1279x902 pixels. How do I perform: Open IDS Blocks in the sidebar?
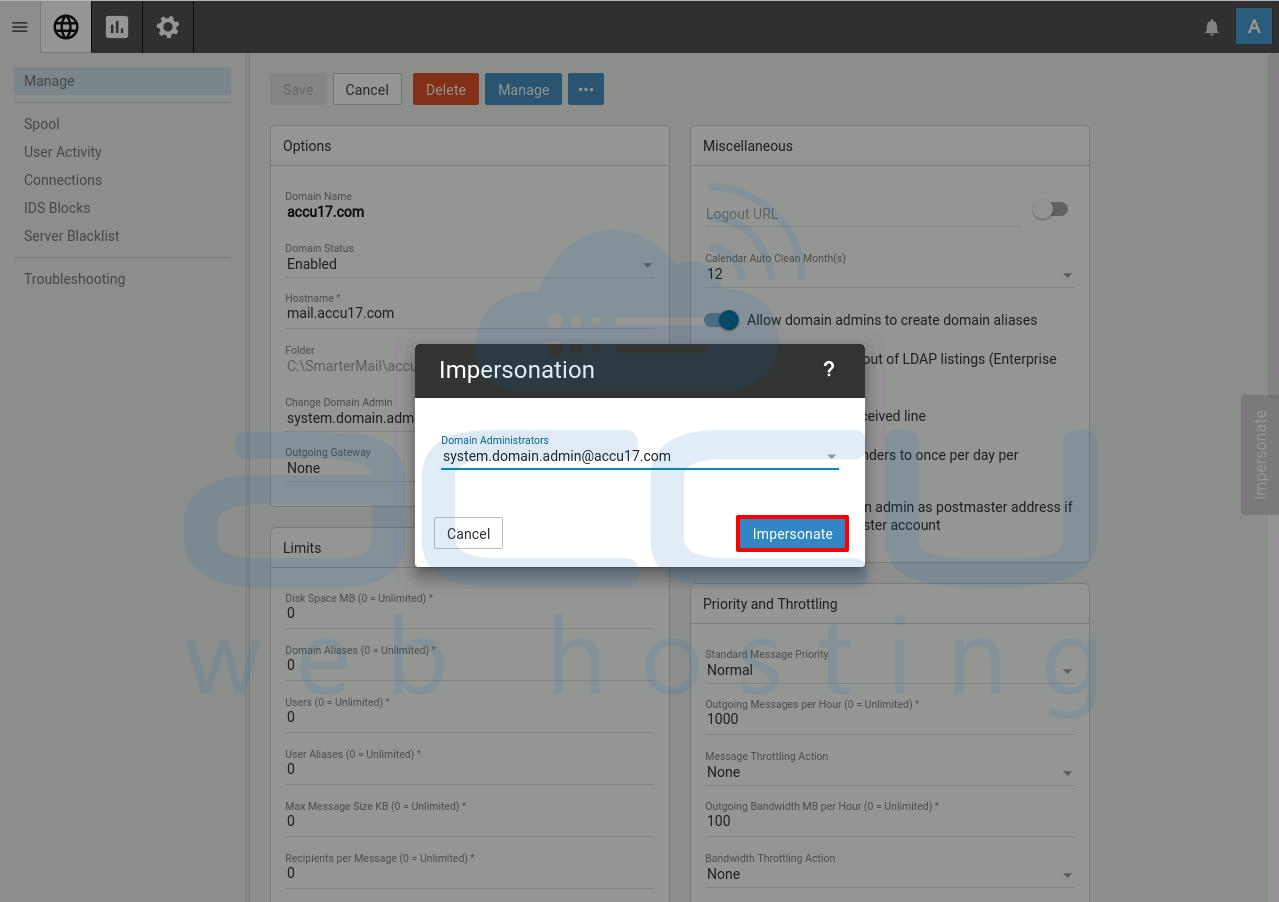pyautogui.click(x=57, y=208)
